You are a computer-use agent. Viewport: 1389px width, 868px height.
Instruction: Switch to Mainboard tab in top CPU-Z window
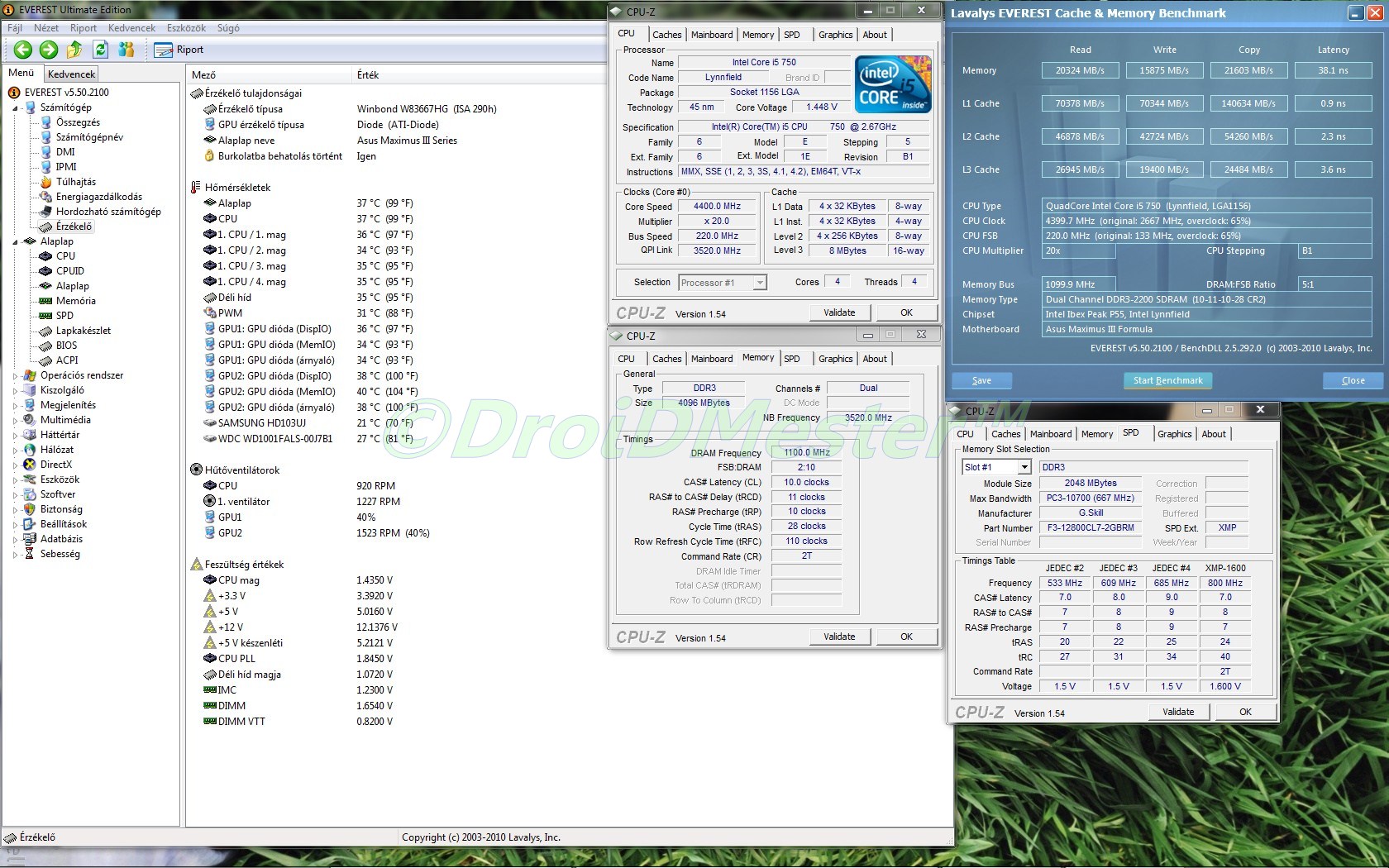[712, 35]
